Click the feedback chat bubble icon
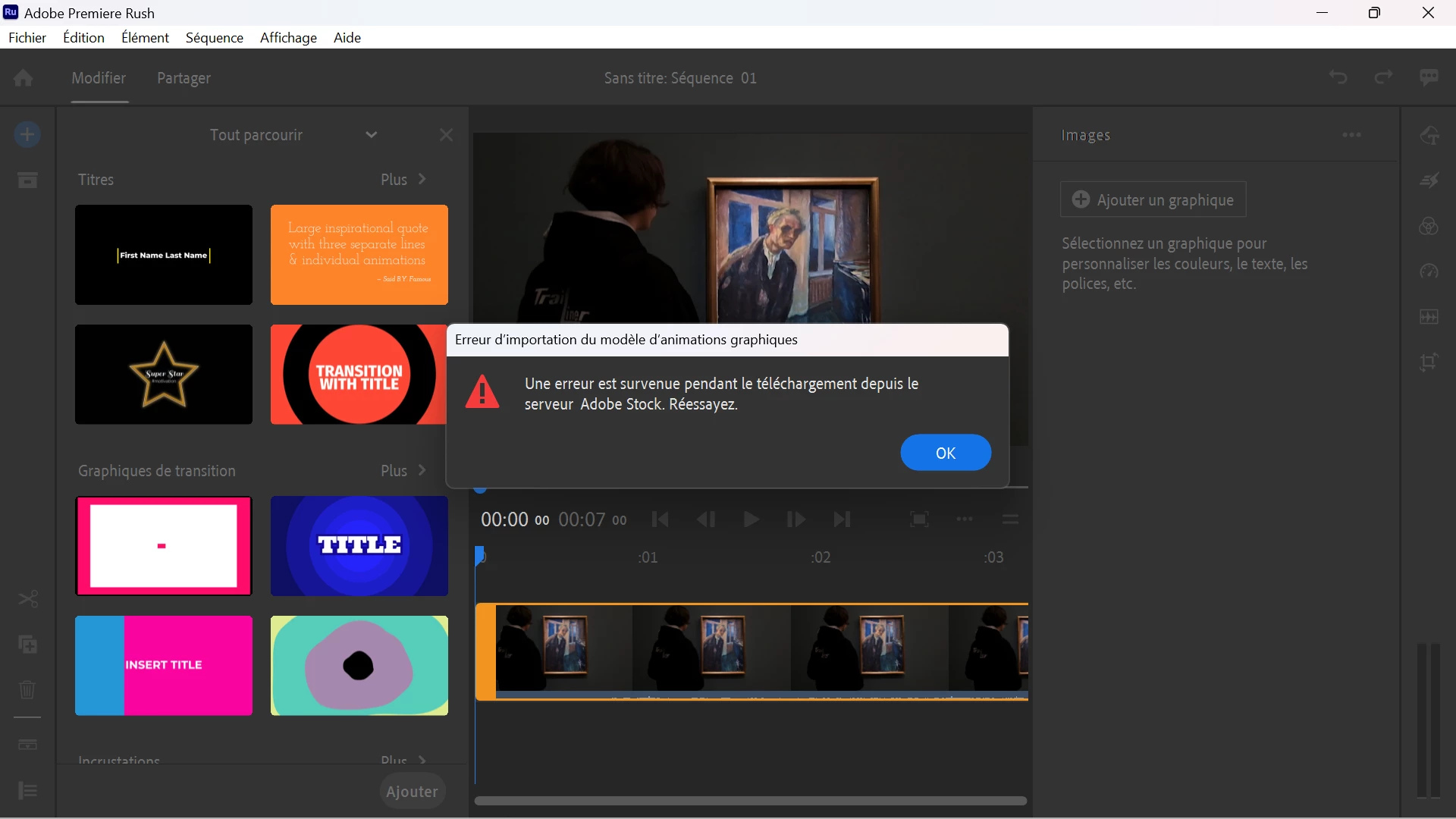1456x819 pixels. coord(1429,77)
